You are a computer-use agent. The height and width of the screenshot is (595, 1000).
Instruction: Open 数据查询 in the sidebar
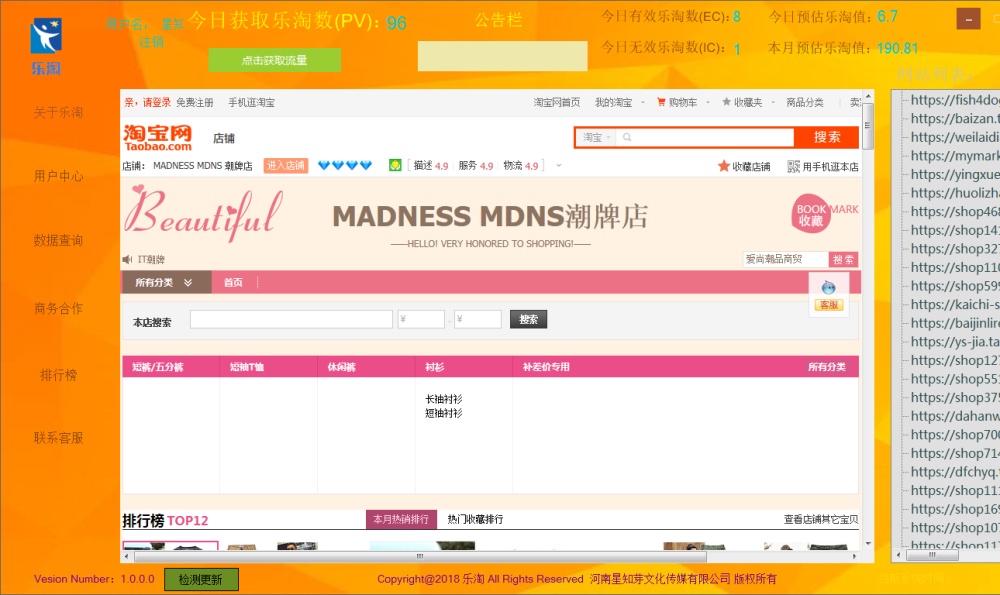(58, 240)
